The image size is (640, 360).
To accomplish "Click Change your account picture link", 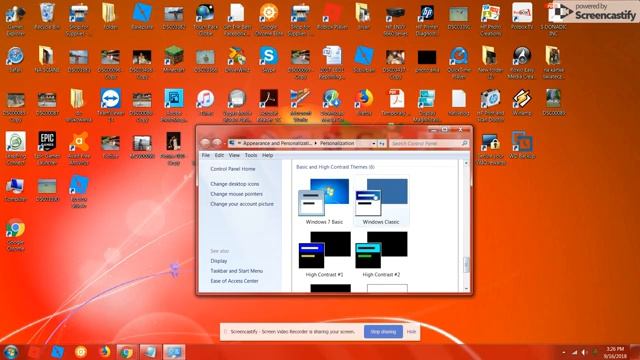I will [x=242, y=204].
